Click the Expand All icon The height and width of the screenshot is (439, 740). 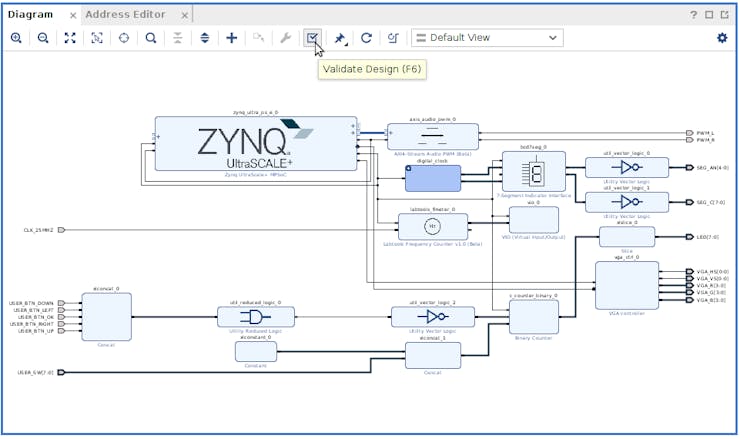coord(205,38)
